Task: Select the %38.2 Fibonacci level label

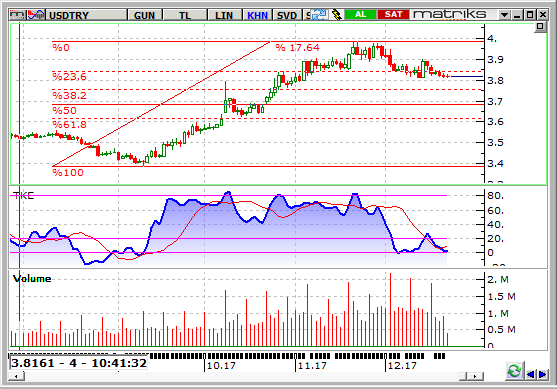Action: [69, 95]
